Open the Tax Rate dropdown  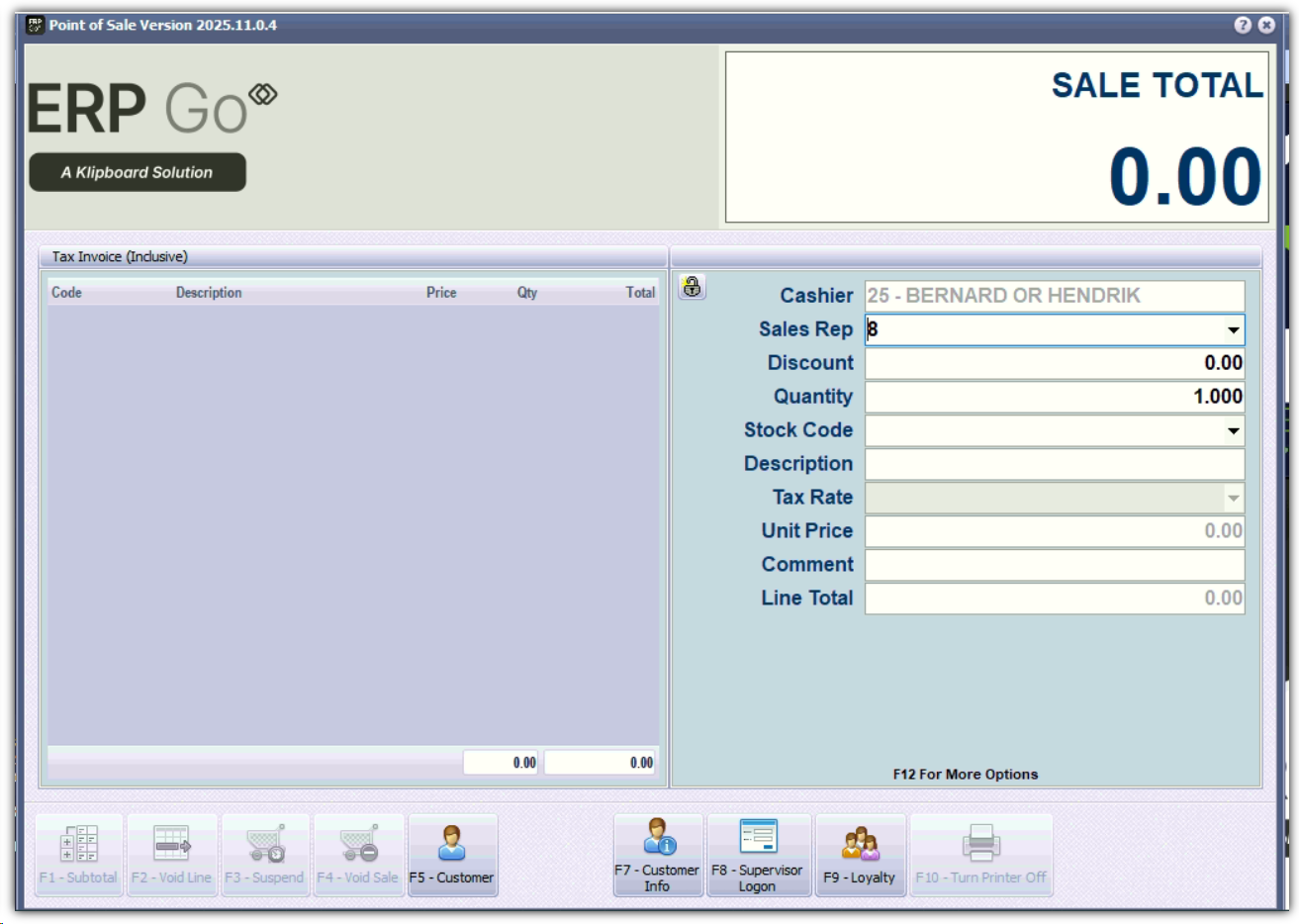tap(1233, 499)
